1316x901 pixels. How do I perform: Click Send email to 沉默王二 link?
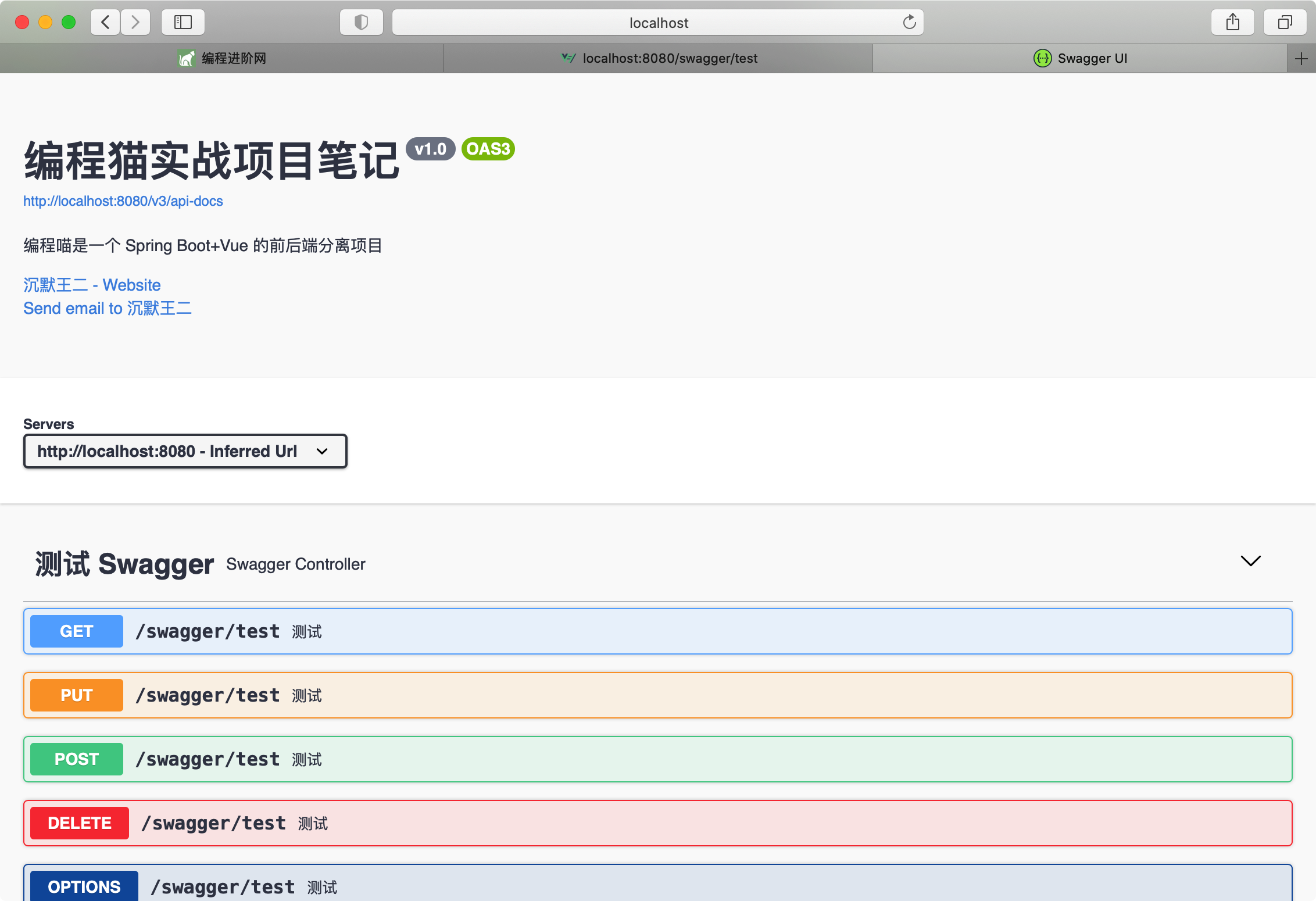click(x=108, y=308)
